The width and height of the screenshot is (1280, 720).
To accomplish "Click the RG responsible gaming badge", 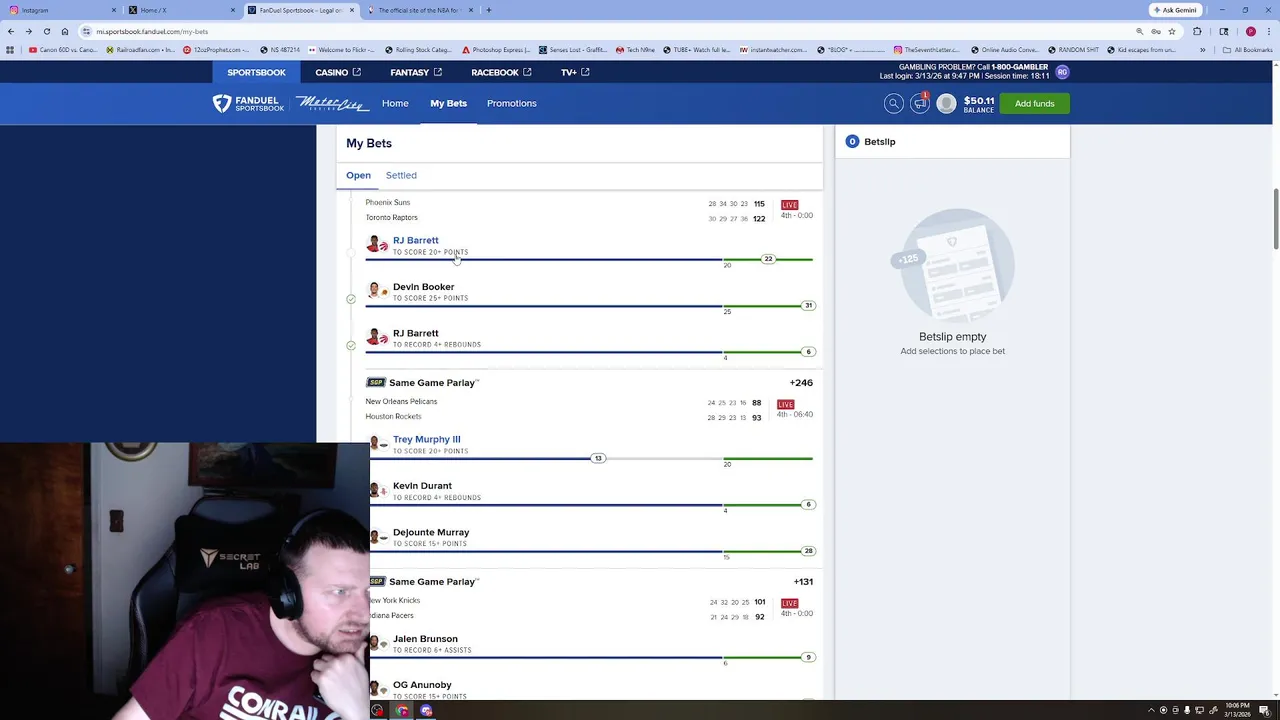I will pyautogui.click(x=1062, y=72).
